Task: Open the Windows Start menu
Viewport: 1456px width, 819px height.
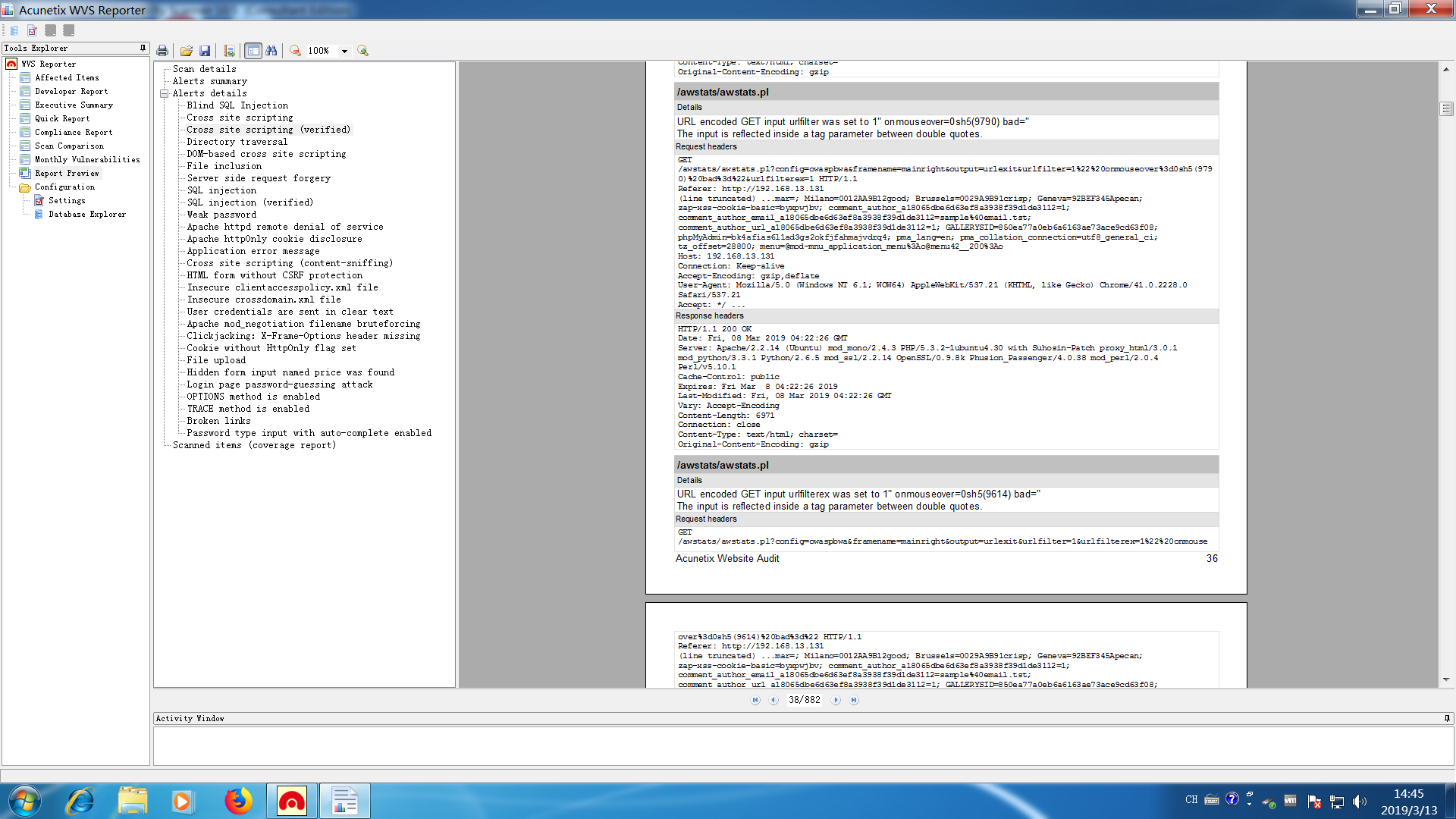Action: click(x=24, y=801)
